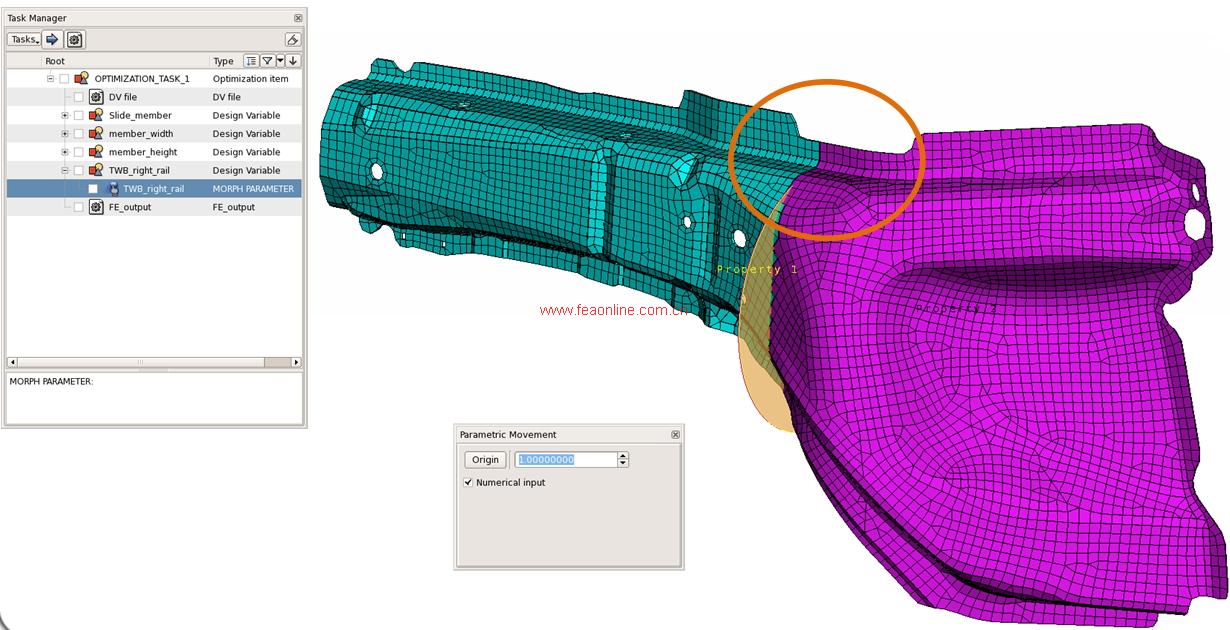Click the eraser clear icon in Task Manager
Screen dimensions: 1230x630
292,40
